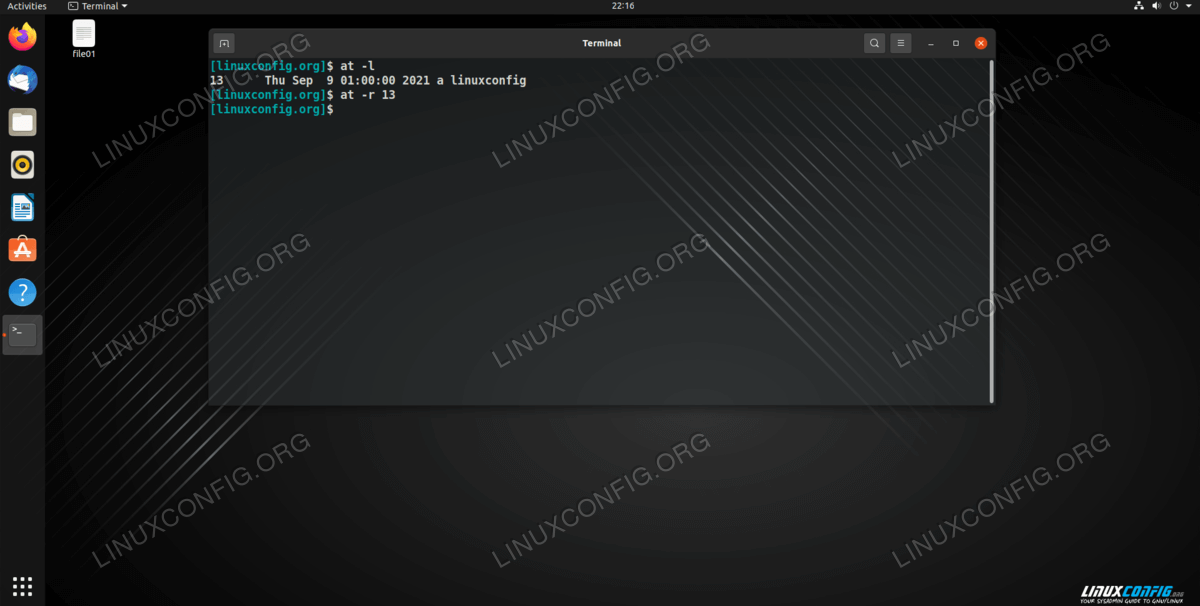Launch Firefox from the dock

click(x=22, y=37)
